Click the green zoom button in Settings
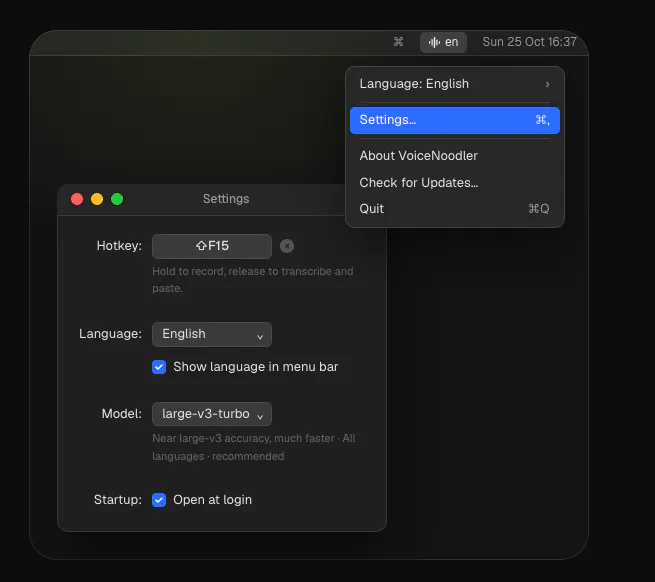Screen dimensions: 655x582 tap(117, 199)
